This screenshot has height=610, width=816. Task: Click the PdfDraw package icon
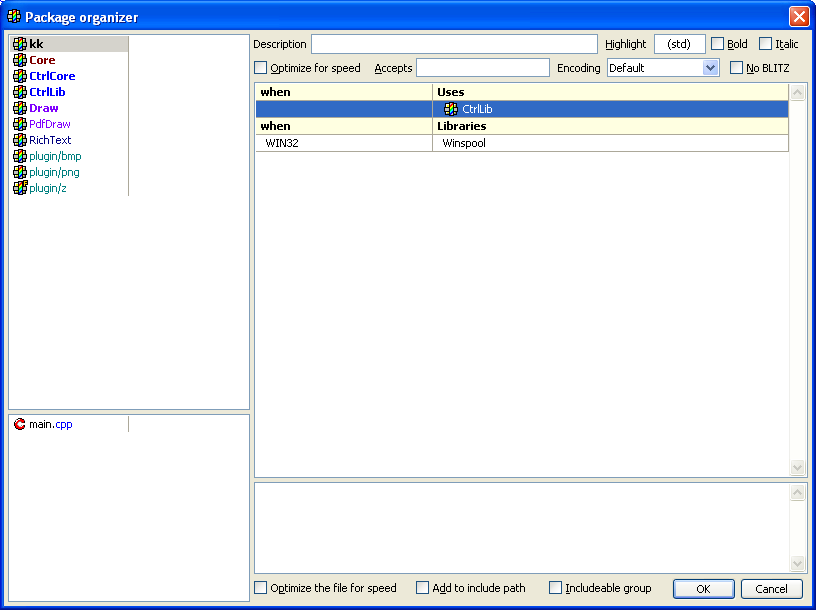point(20,124)
